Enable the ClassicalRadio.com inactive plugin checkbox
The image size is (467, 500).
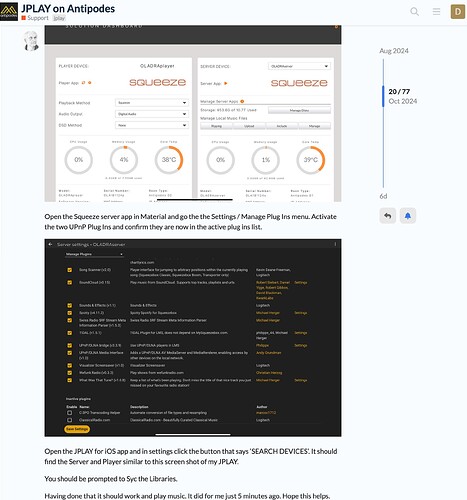[70, 420]
